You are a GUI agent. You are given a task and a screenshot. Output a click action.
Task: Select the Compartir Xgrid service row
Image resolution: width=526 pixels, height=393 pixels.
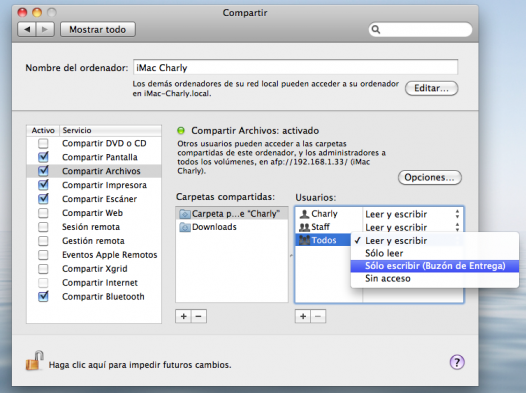click(94, 269)
